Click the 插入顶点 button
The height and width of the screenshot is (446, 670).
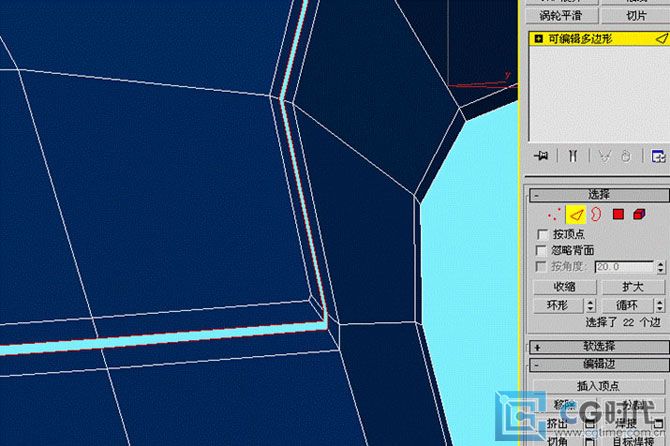[598, 386]
